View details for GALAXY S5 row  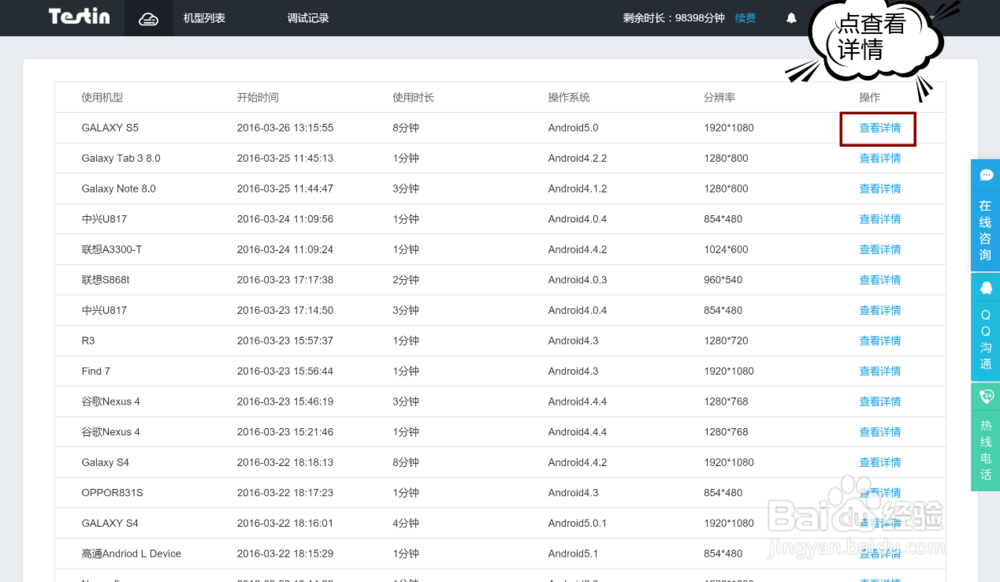879,128
